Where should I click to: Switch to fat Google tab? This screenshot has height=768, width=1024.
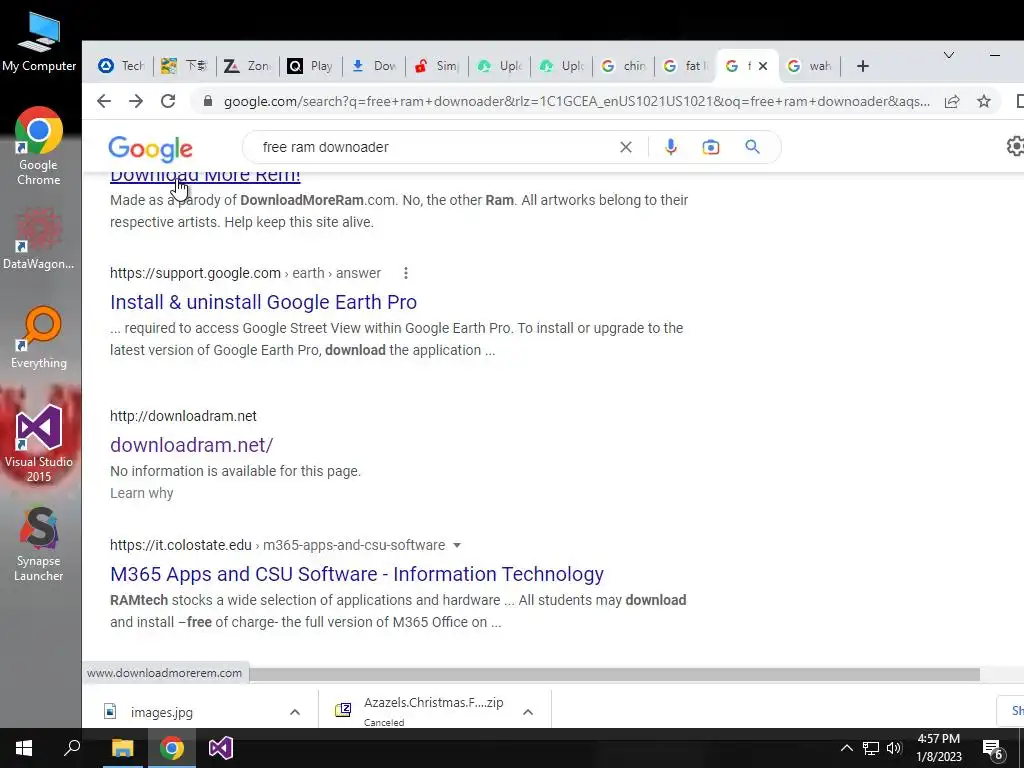click(x=686, y=66)
